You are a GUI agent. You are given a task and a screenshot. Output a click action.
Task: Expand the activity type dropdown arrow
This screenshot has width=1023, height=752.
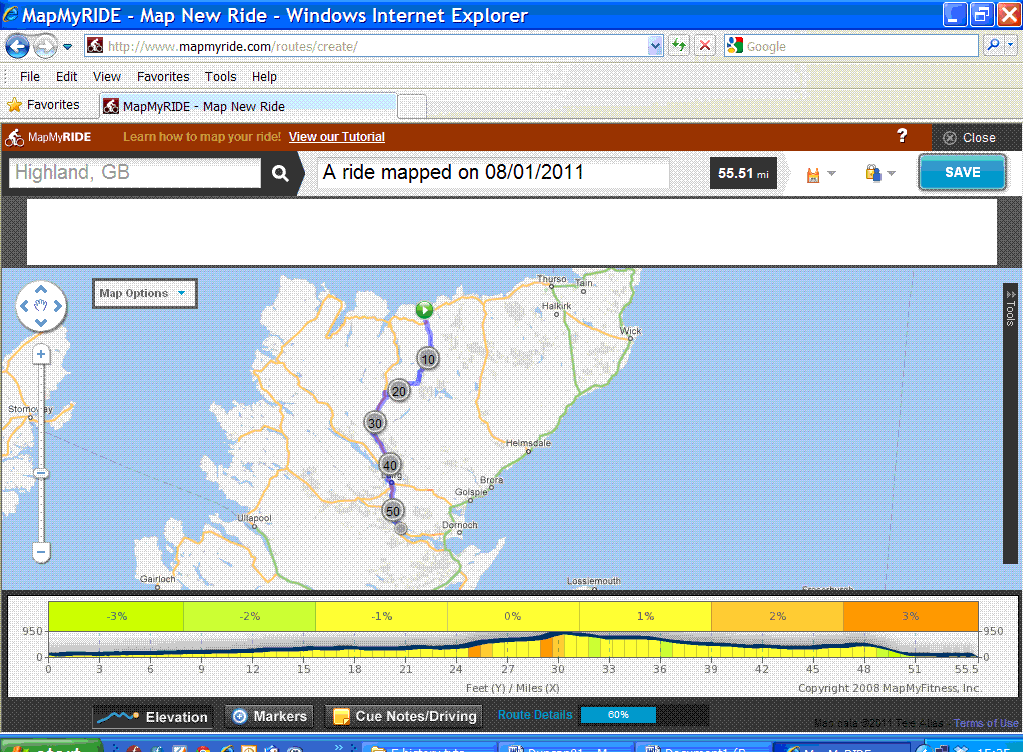tap(831, 173)
